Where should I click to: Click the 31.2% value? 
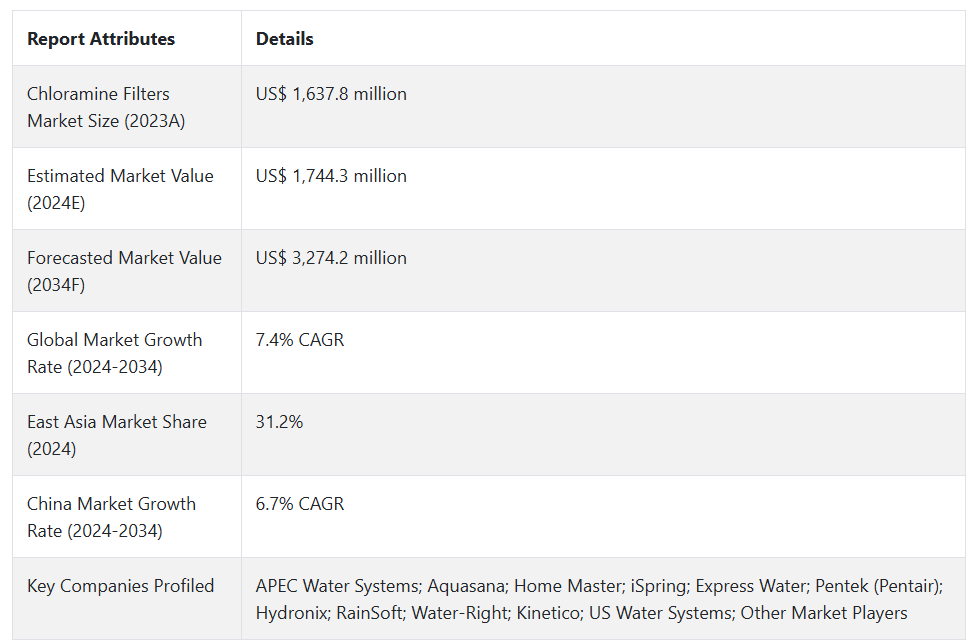coord(279,422)
